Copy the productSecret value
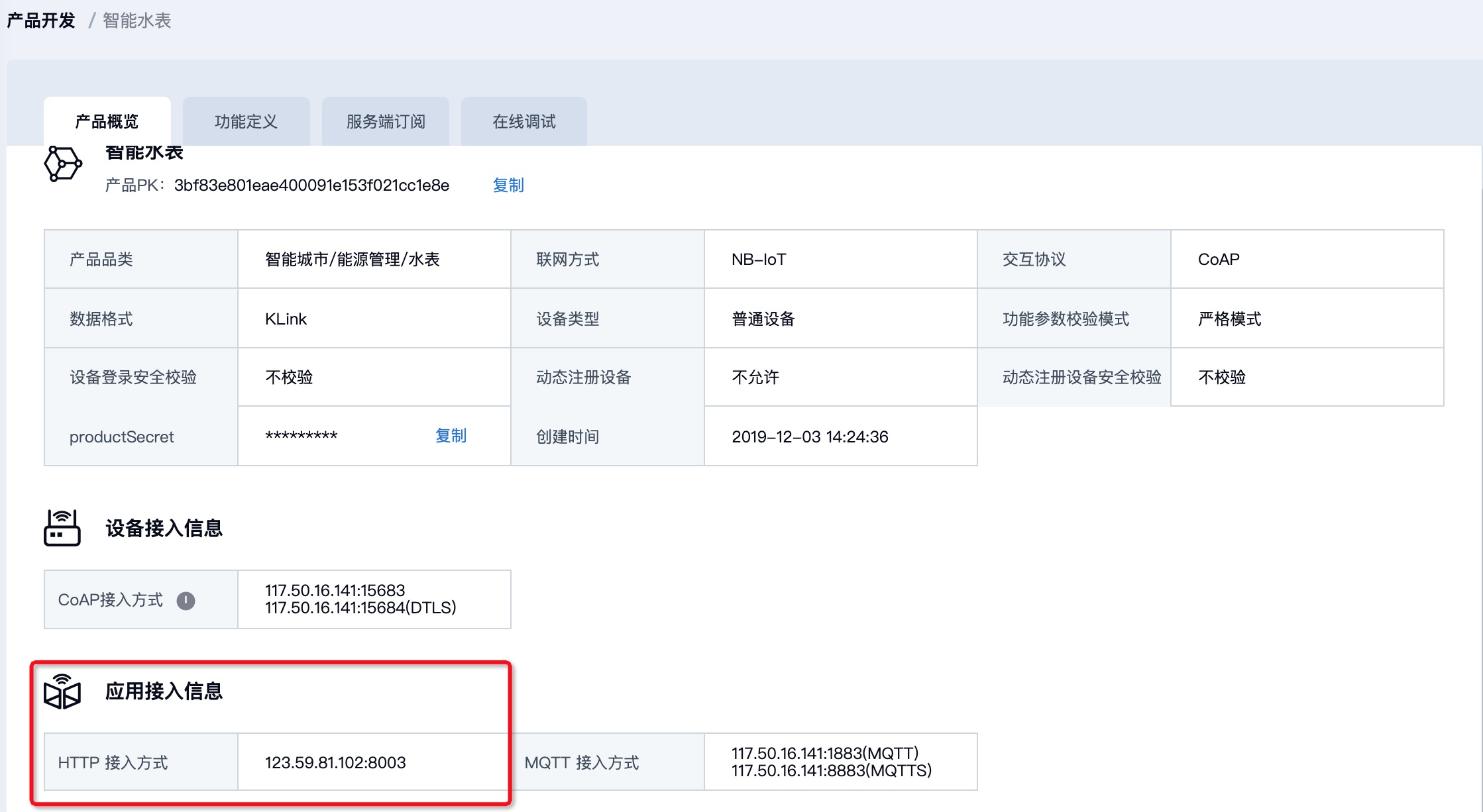Image resolution: width=1483 pixels, height=812 pixels. [451, 436]
